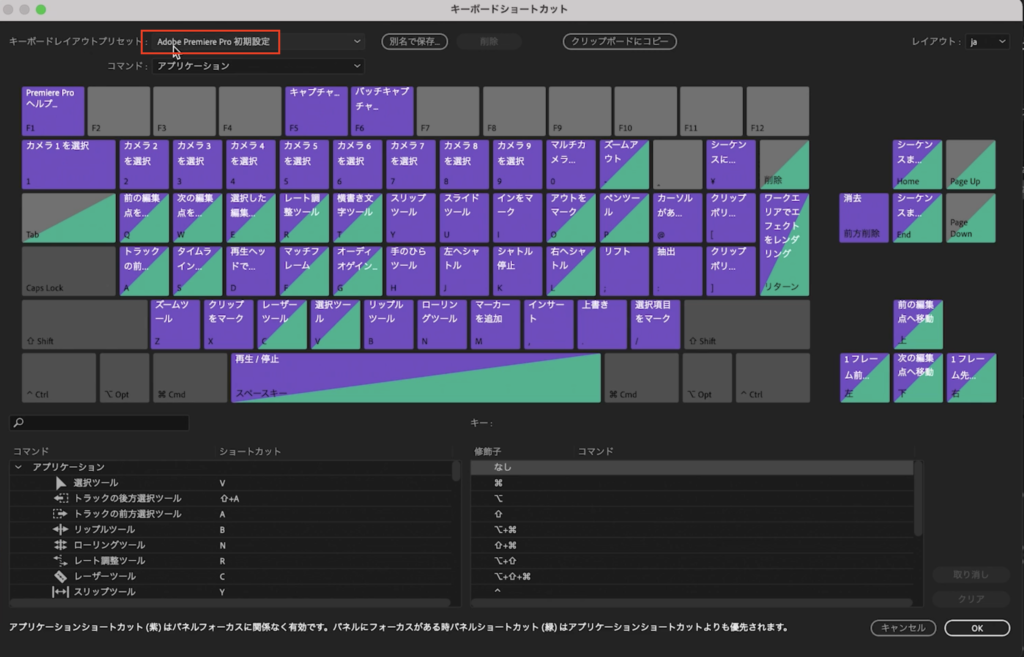Screen dimensions: 1024x657
Task: Select the ⌥+⇧+⌘ modifier row
Action: (692, 577)
